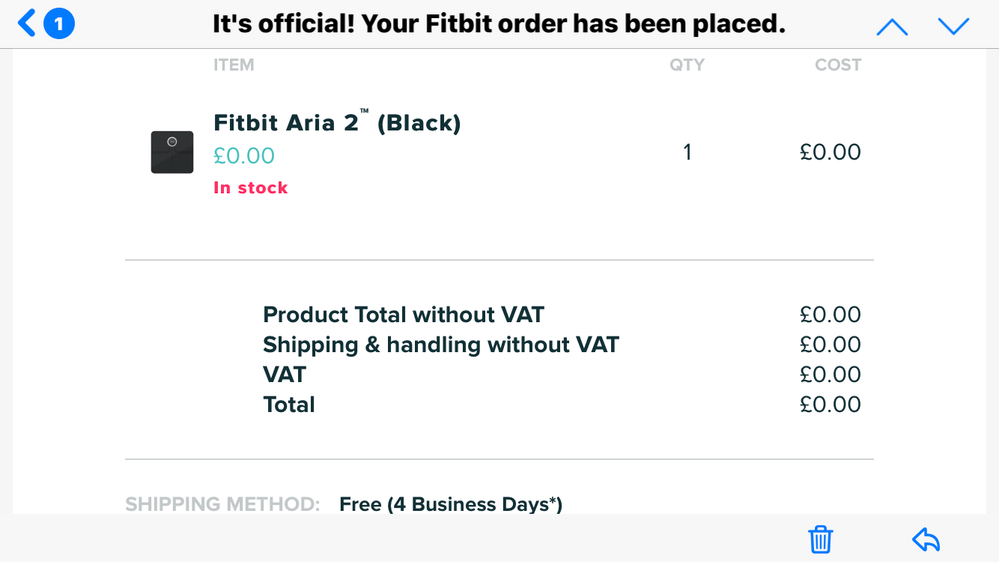Tap the QTY column header
The width and height of the screenshot is (999, 562).
pos(687,65)
